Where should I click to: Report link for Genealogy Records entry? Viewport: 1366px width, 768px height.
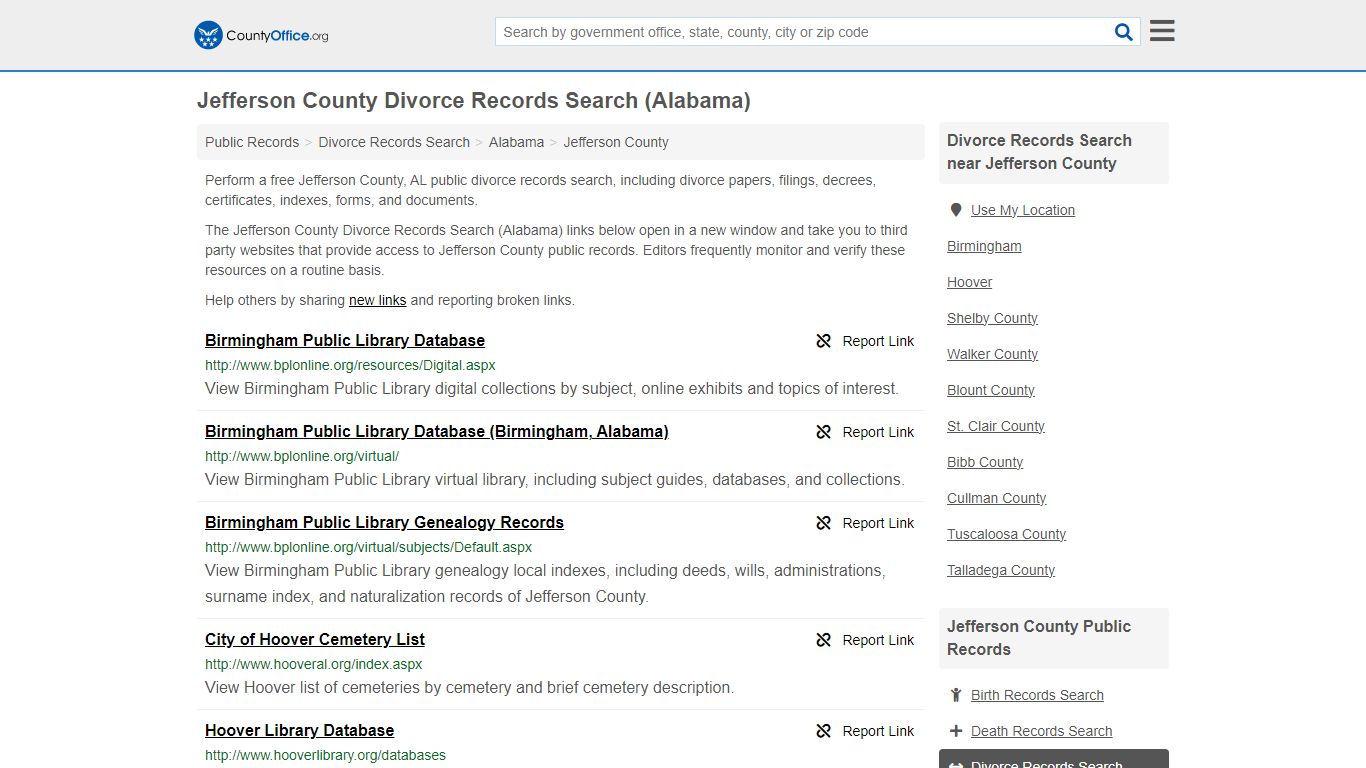tap(878, 523)
